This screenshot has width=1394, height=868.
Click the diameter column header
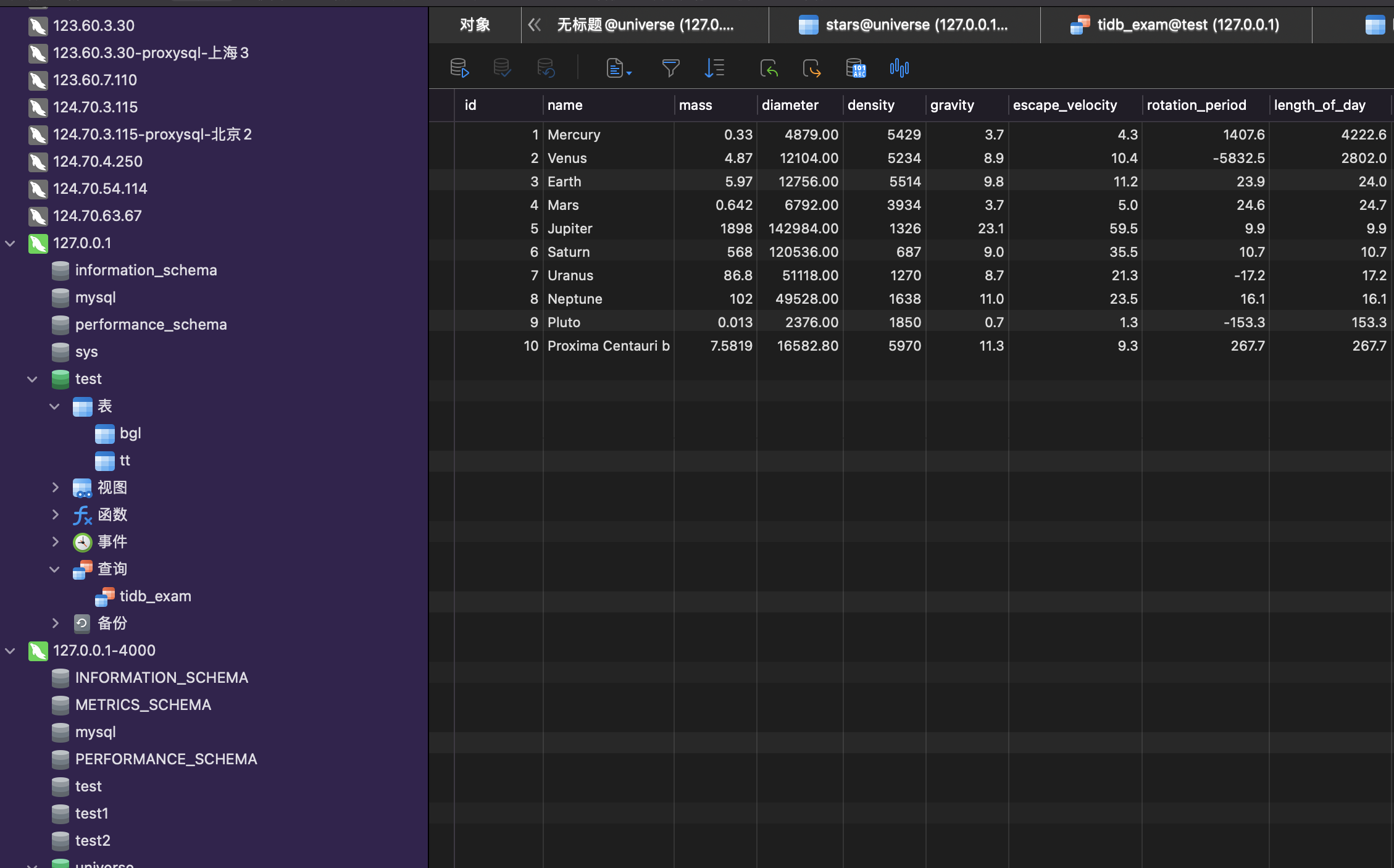790,105
